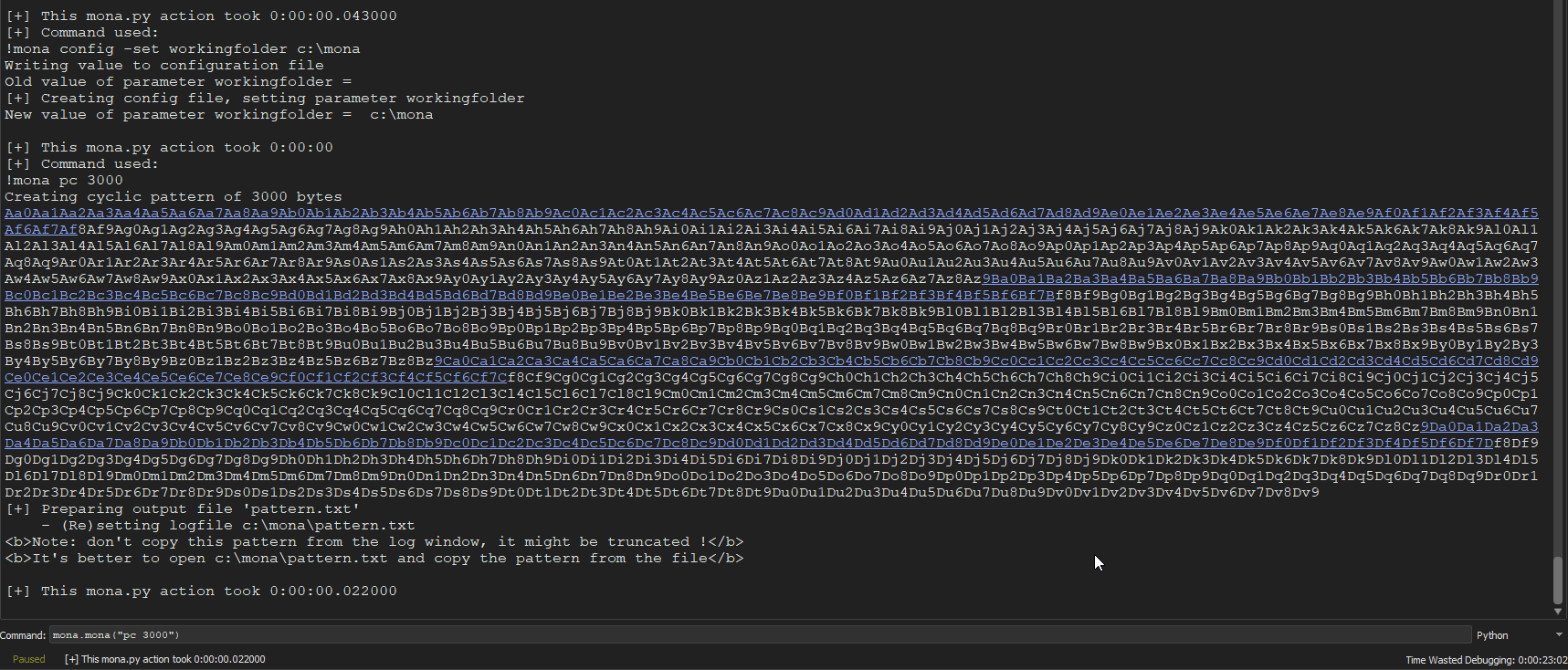Click the Time Wasted Debugging counter

pyautogui.click(x=1486, y=660)
